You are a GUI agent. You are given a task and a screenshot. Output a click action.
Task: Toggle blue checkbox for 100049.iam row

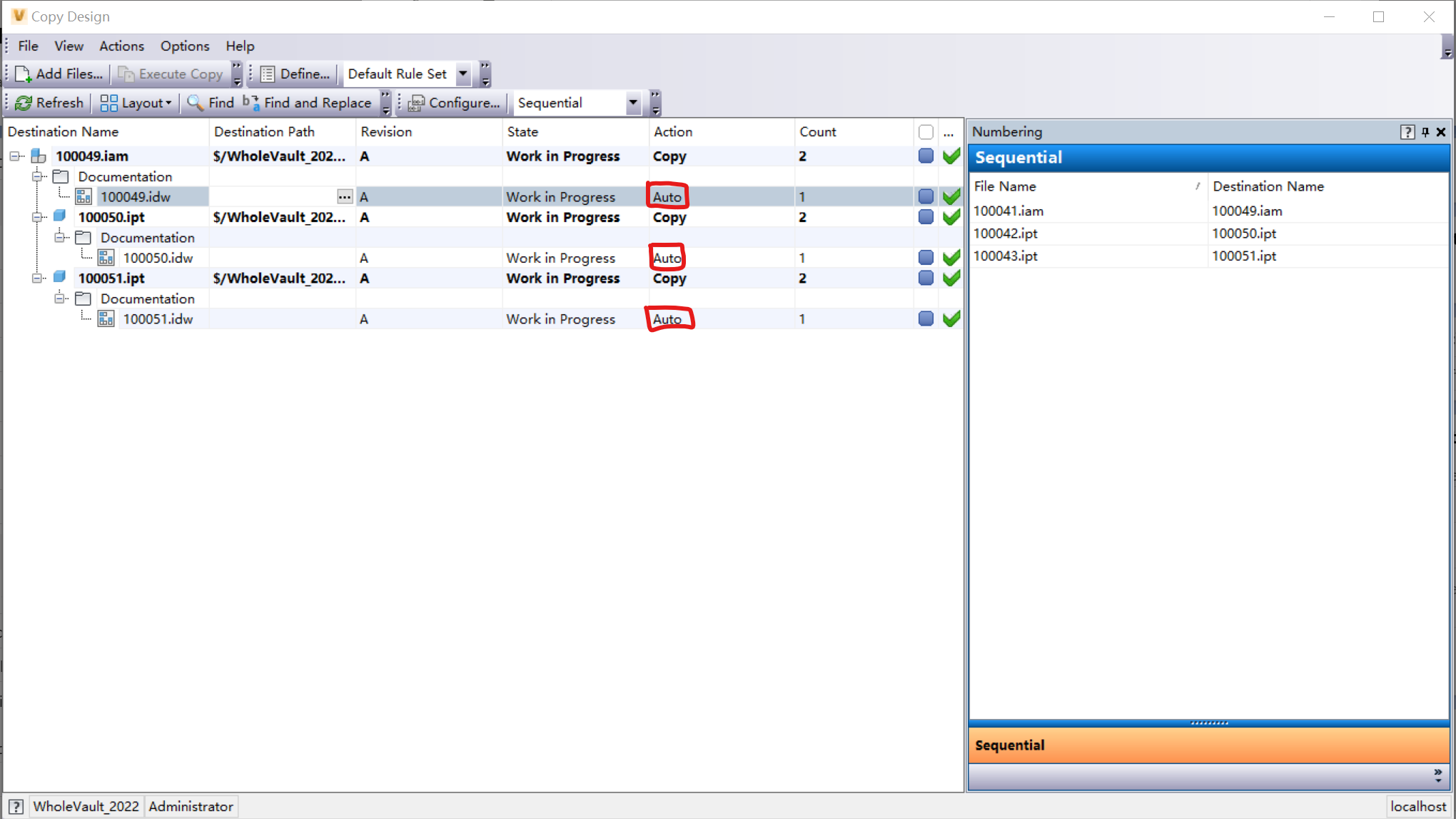click(x=926, y=156)
